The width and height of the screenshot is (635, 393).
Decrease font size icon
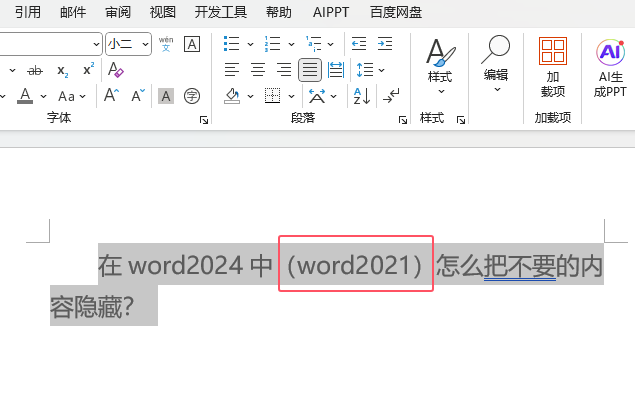coord(138,96)
